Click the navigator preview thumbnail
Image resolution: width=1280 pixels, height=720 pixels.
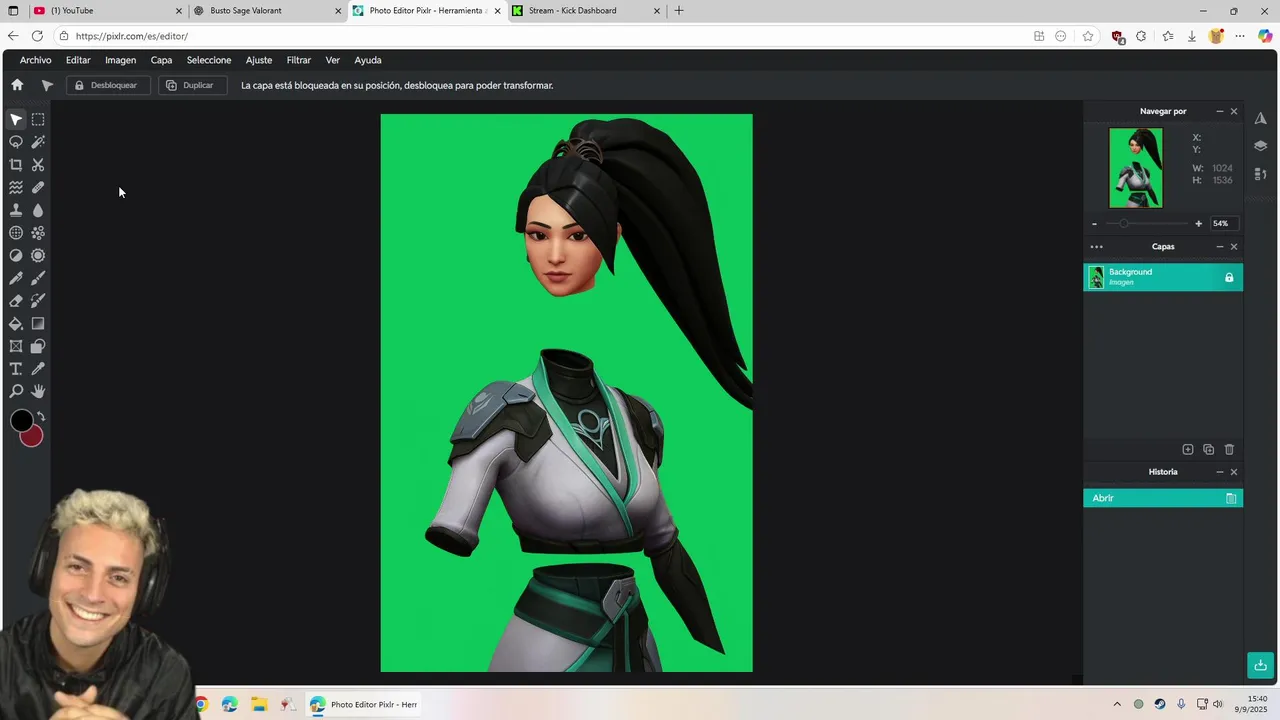point(1136,168)
